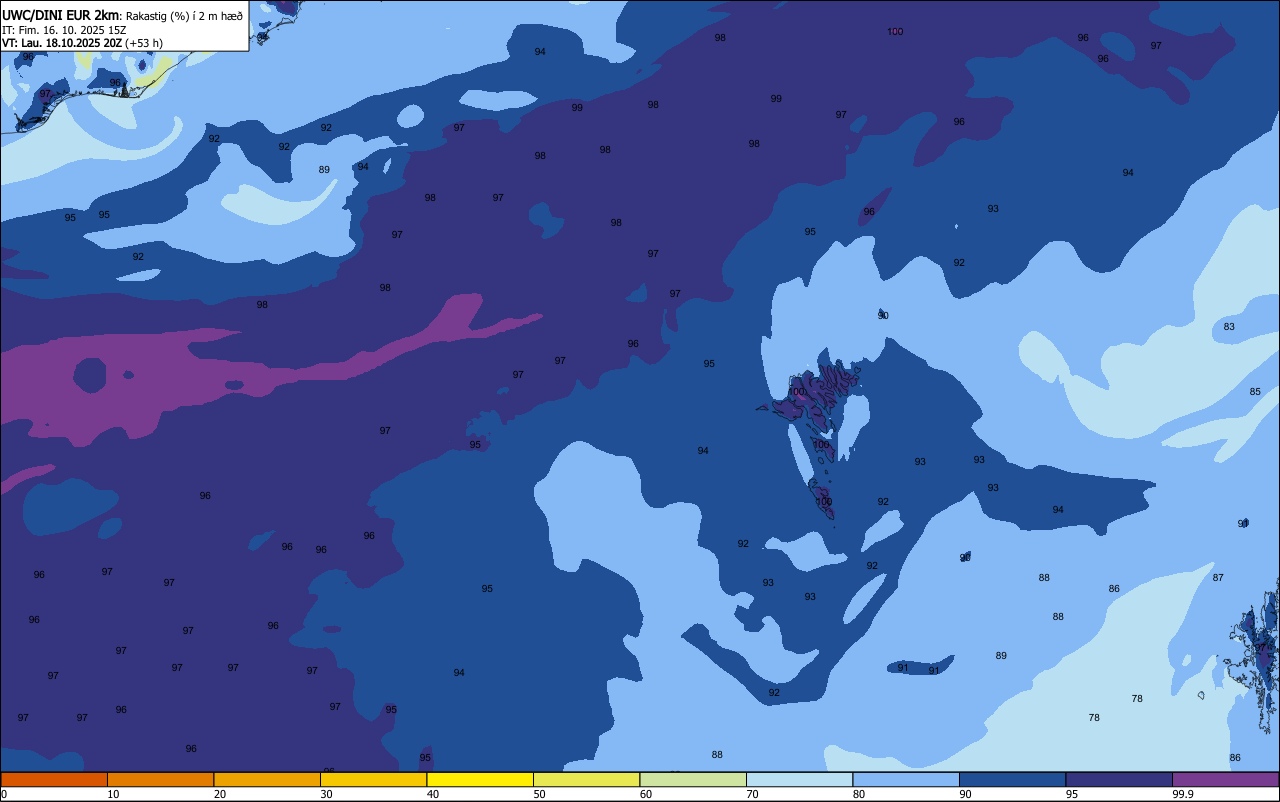The height and width of the screenshot is (802, 1280).
Task: Pick the purple legend swatch above 99.9
Action: tap(1226, 779)
